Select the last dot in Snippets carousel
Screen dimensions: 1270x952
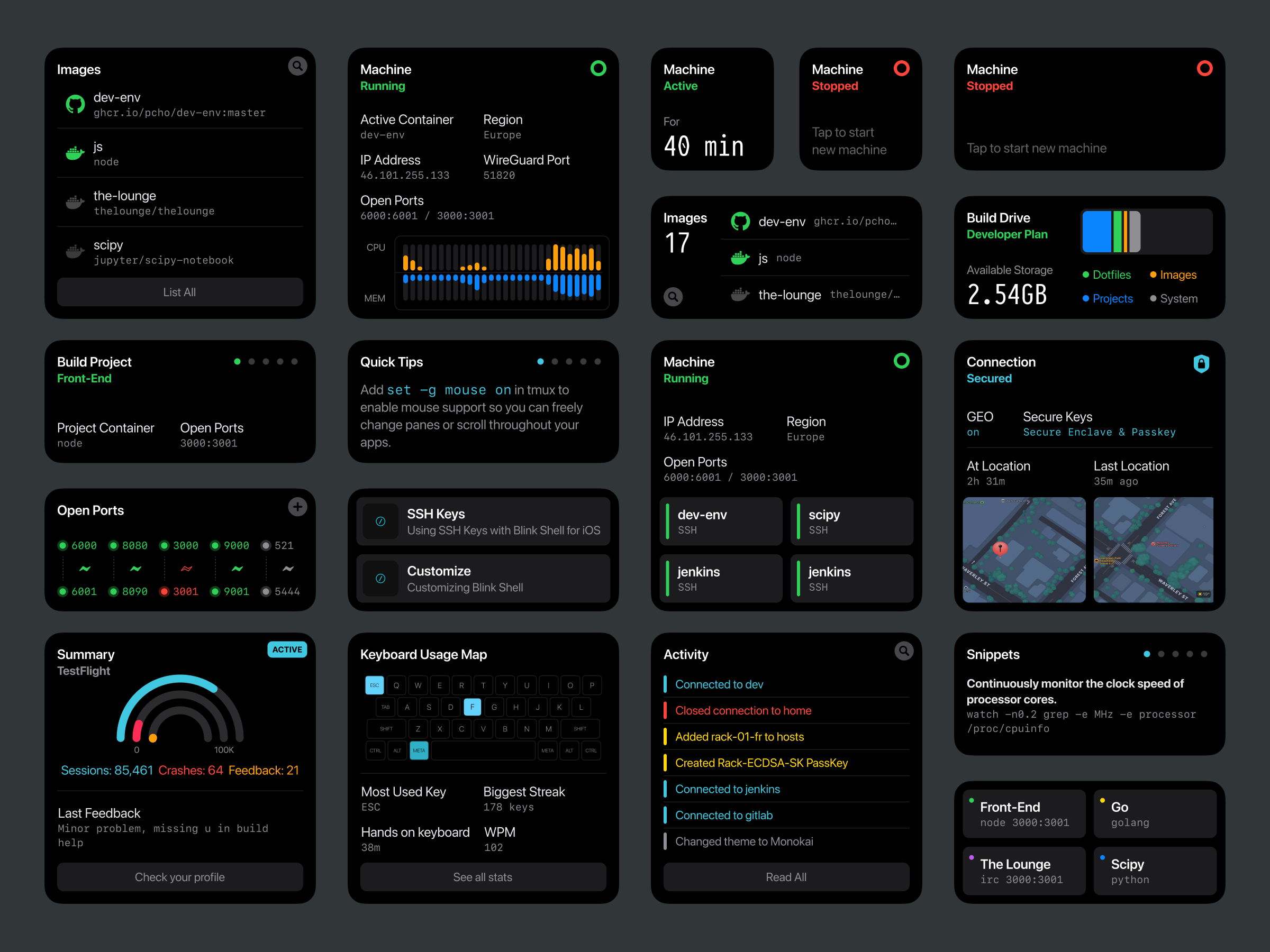[1203, 654]
